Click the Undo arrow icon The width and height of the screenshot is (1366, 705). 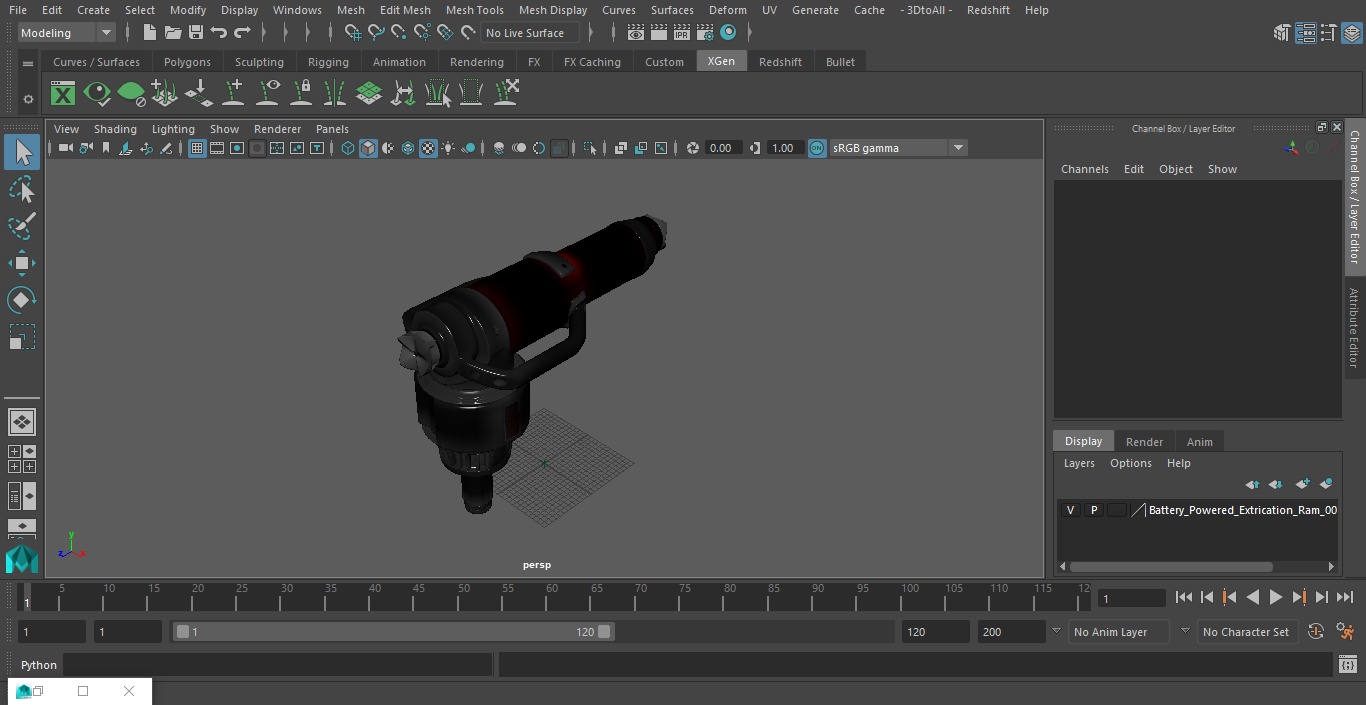point(219,33)
